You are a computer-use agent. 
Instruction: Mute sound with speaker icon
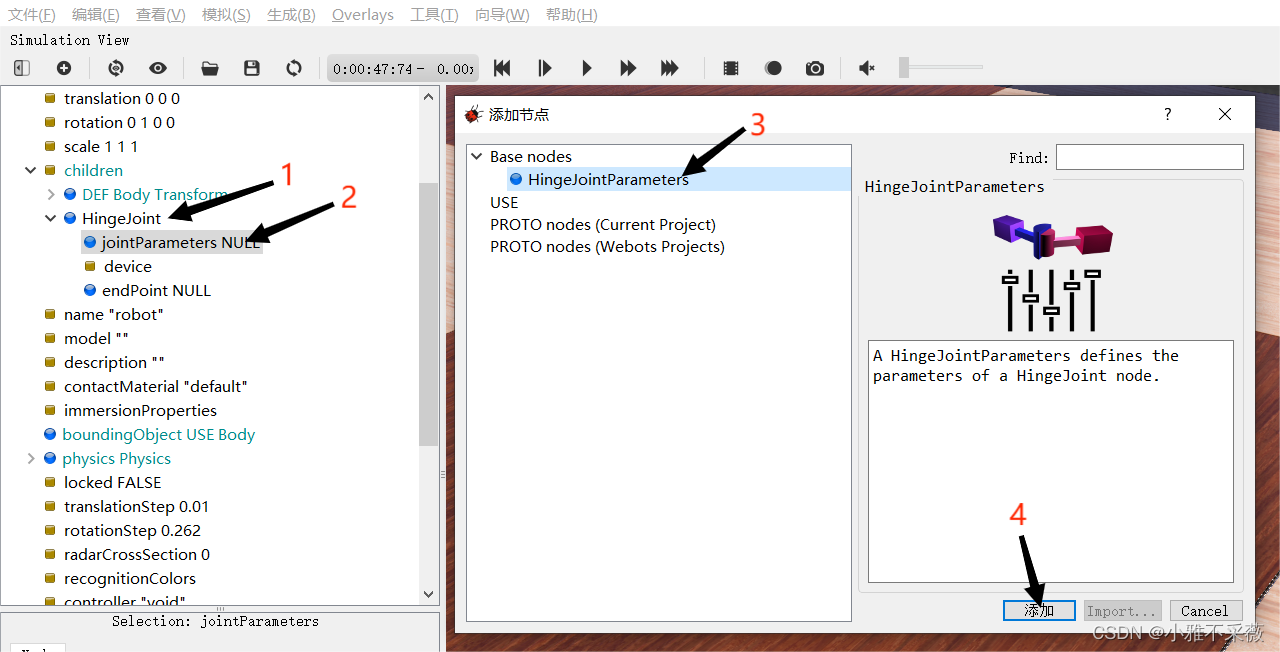pos(867,68)
